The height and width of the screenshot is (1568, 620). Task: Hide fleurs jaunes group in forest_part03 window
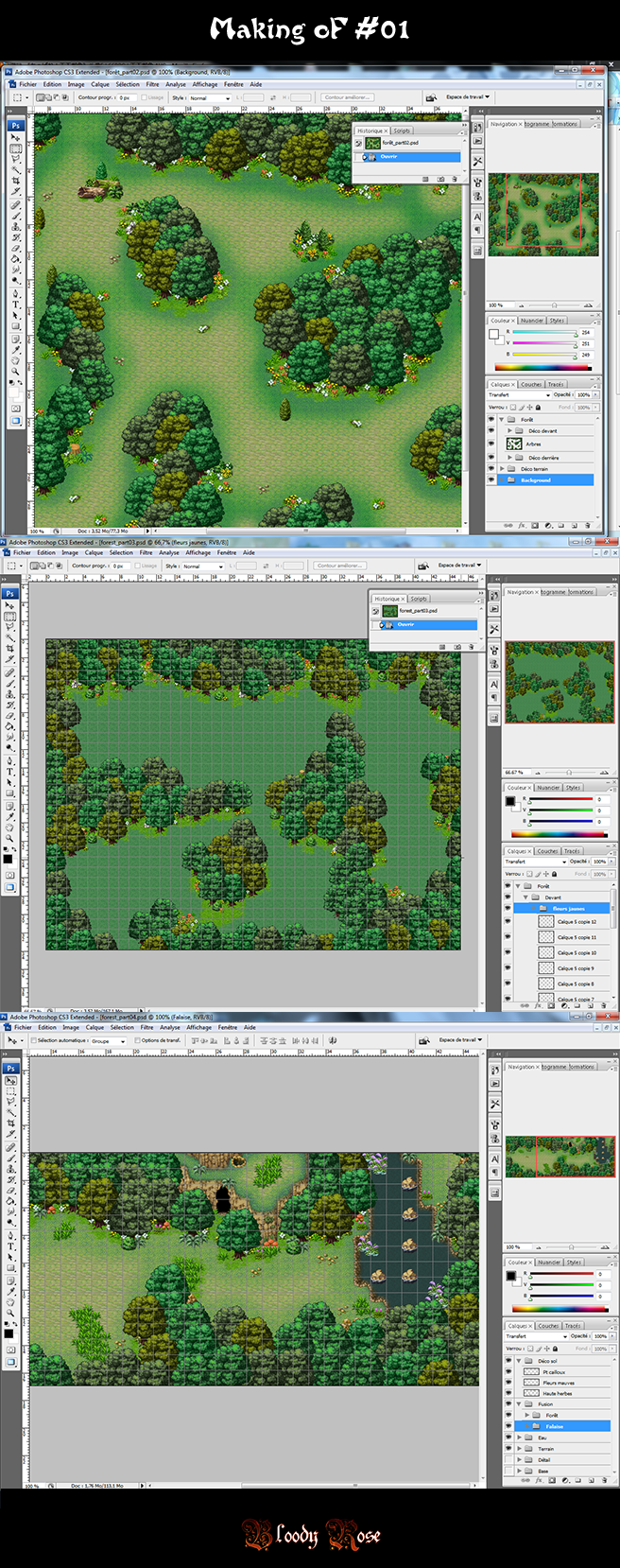pyautogui.click(x=508, y=909)
